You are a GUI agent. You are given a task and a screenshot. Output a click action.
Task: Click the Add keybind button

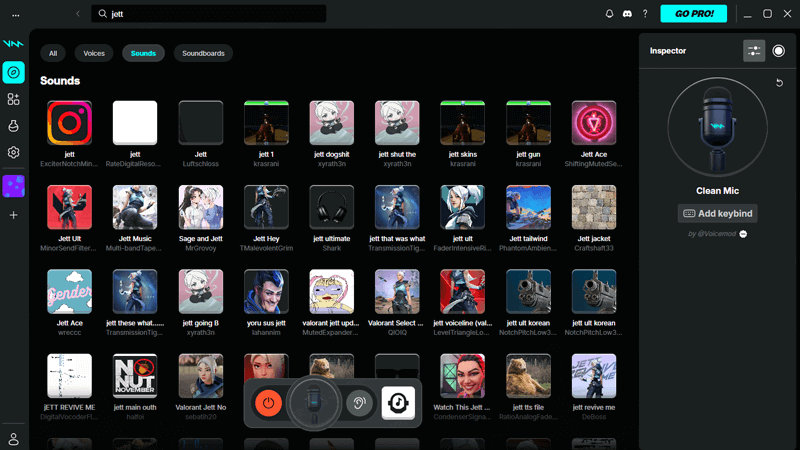coord(717,213)
